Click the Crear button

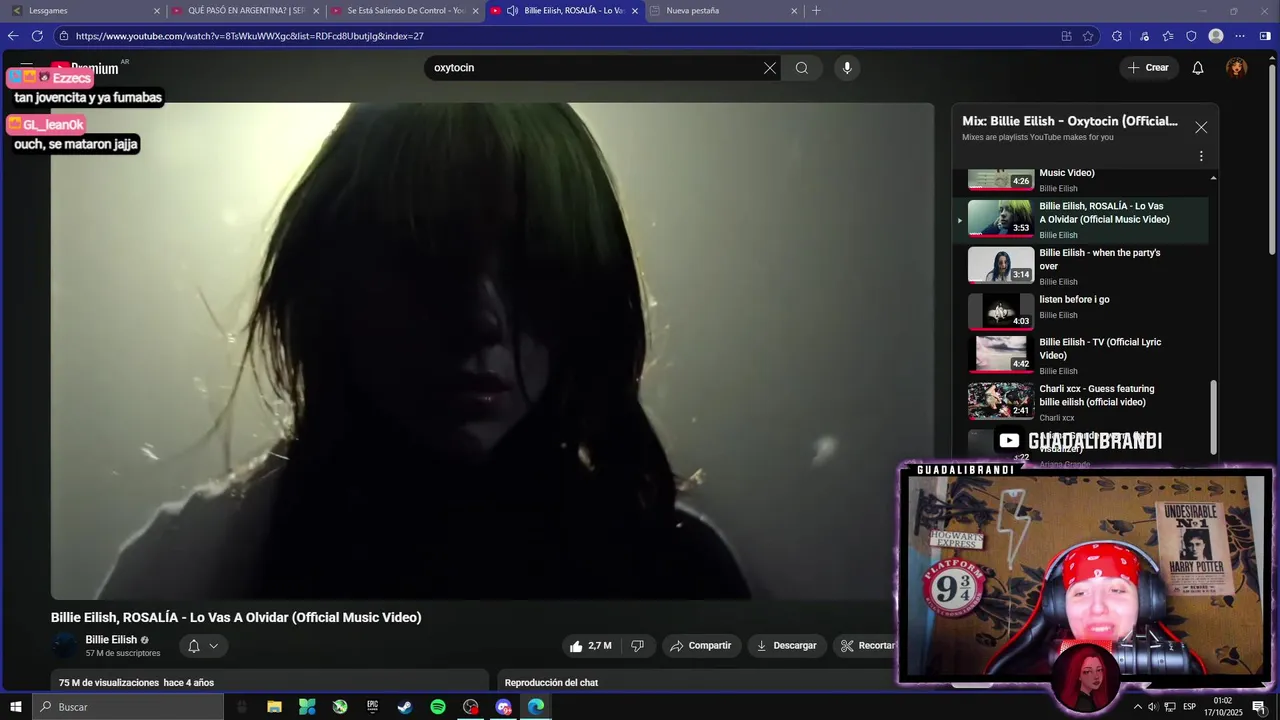1148,68
